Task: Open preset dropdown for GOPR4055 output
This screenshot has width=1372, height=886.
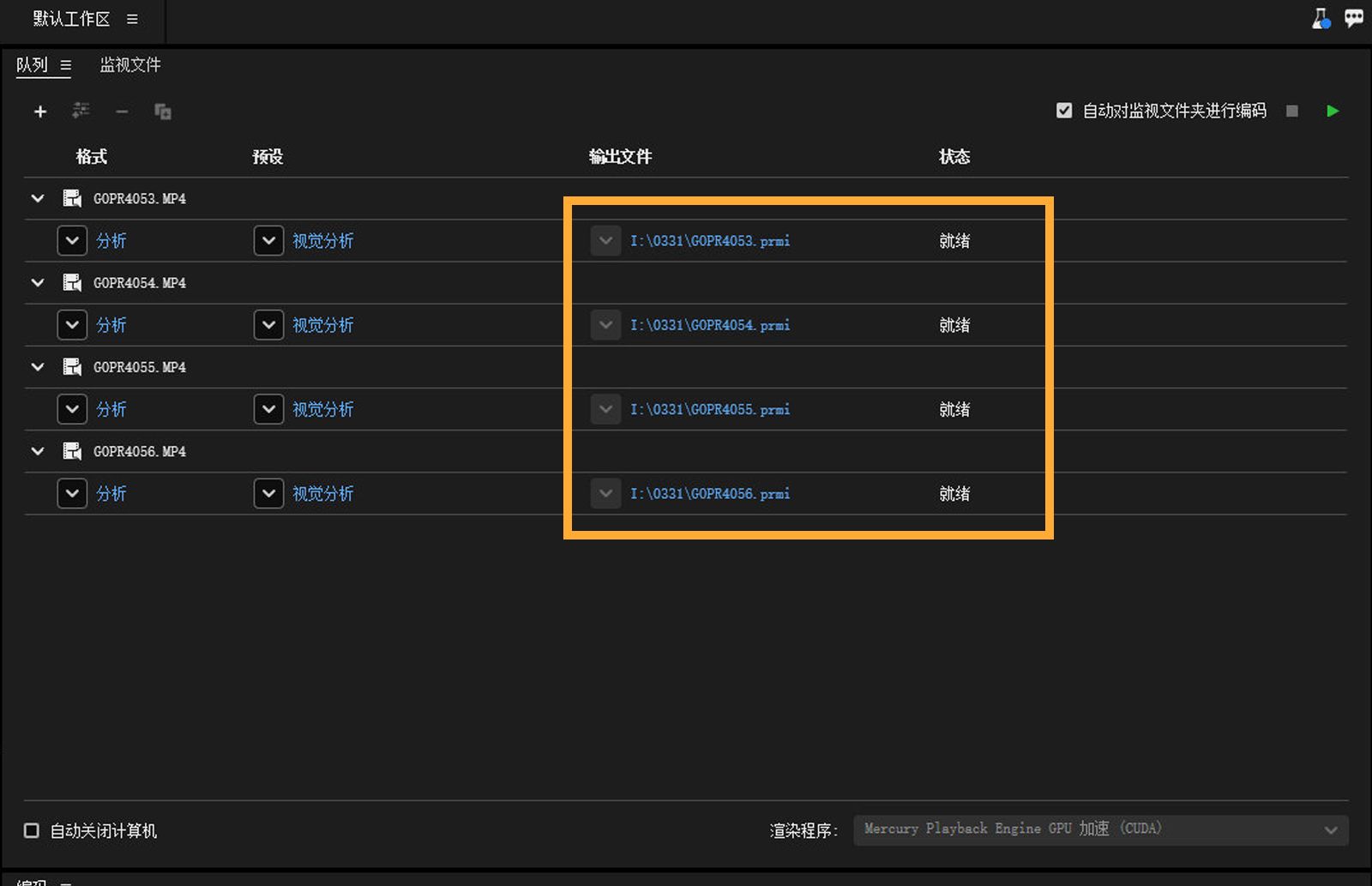Action: click(x=268, y=409)
